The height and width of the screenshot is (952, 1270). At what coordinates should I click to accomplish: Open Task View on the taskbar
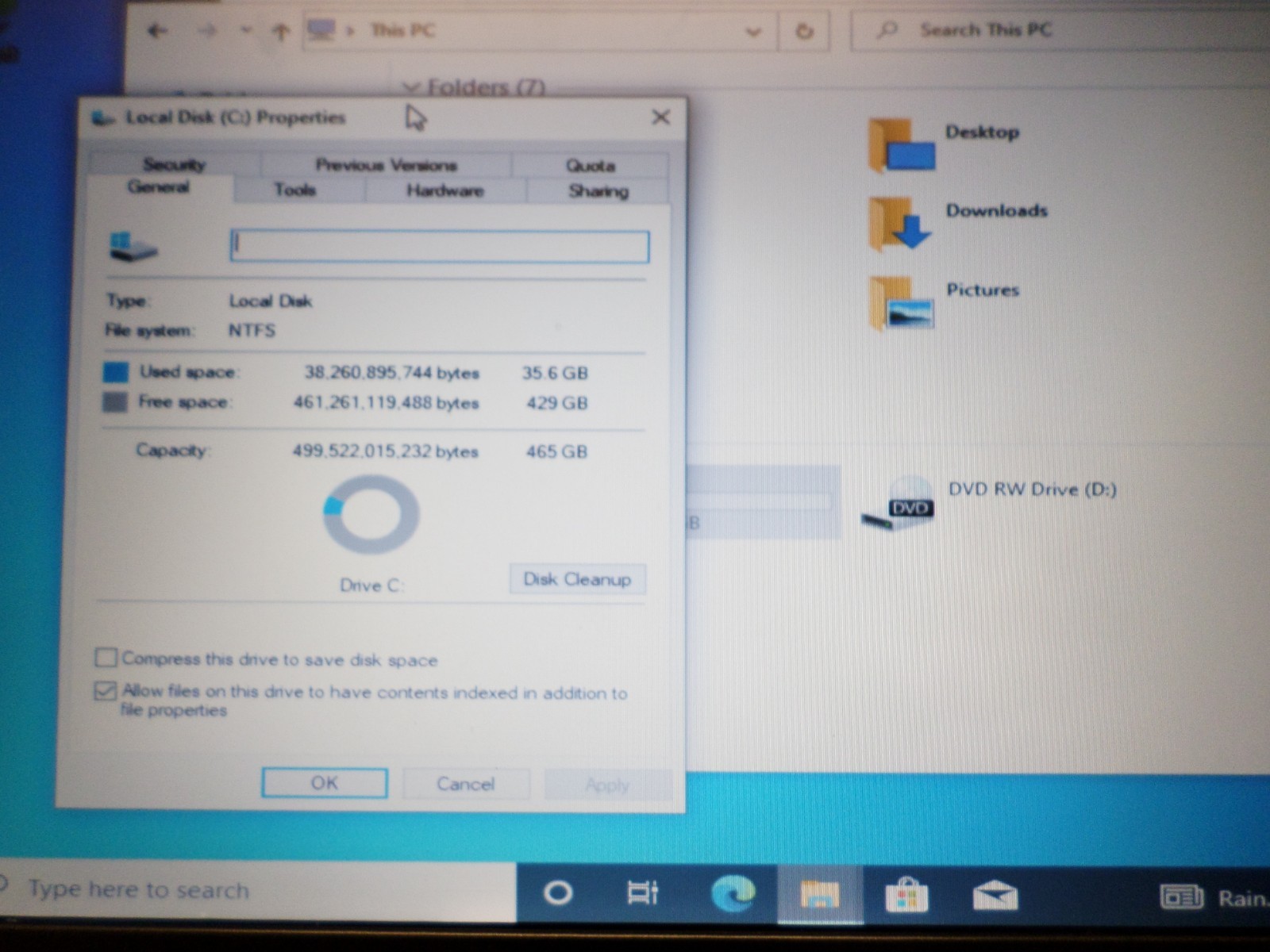click(642, 893)
